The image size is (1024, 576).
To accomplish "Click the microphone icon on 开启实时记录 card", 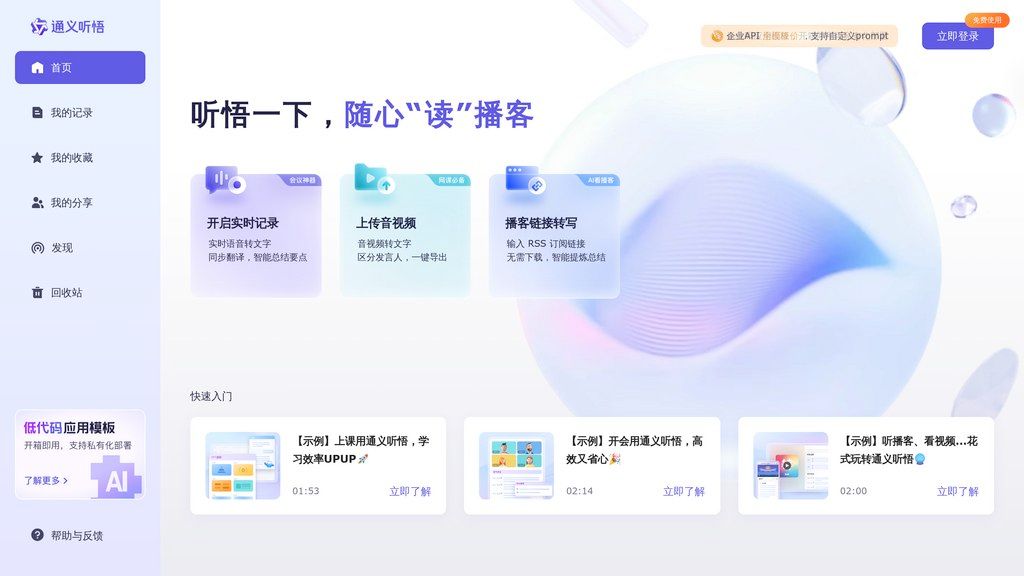I will coord(225,180).
